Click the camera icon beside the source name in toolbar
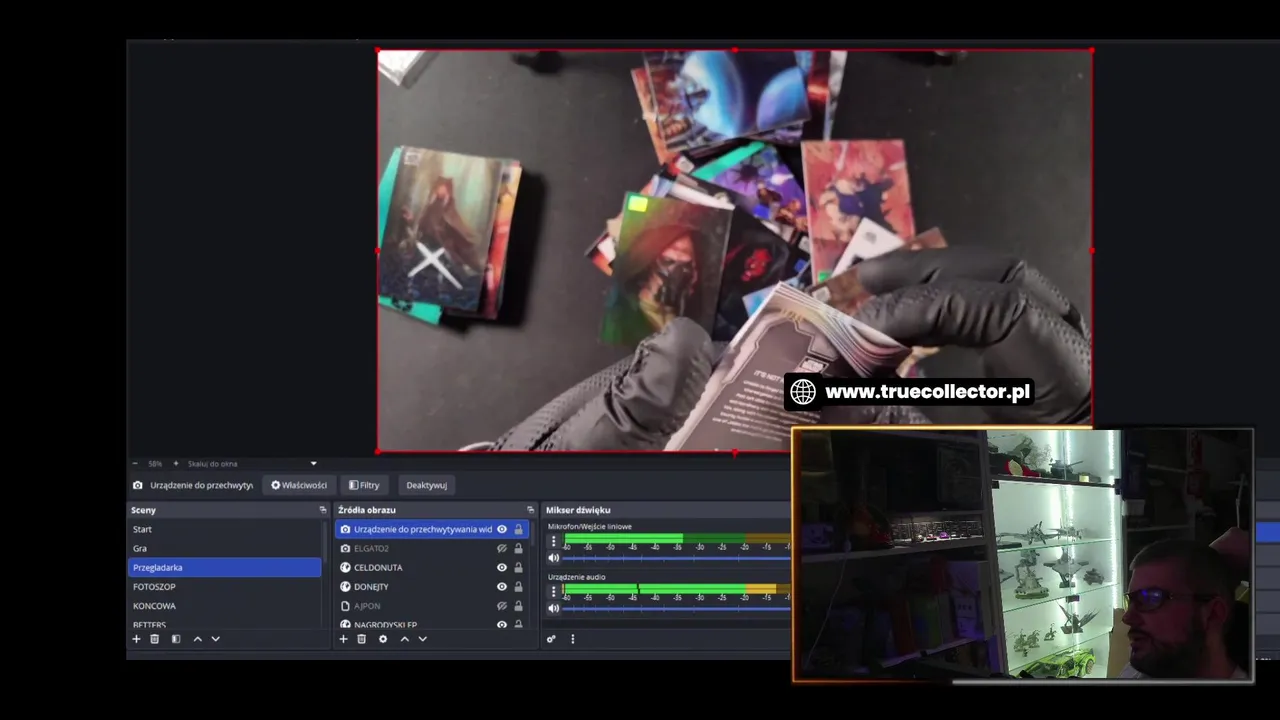1280x720 pixels. [138, 485]
